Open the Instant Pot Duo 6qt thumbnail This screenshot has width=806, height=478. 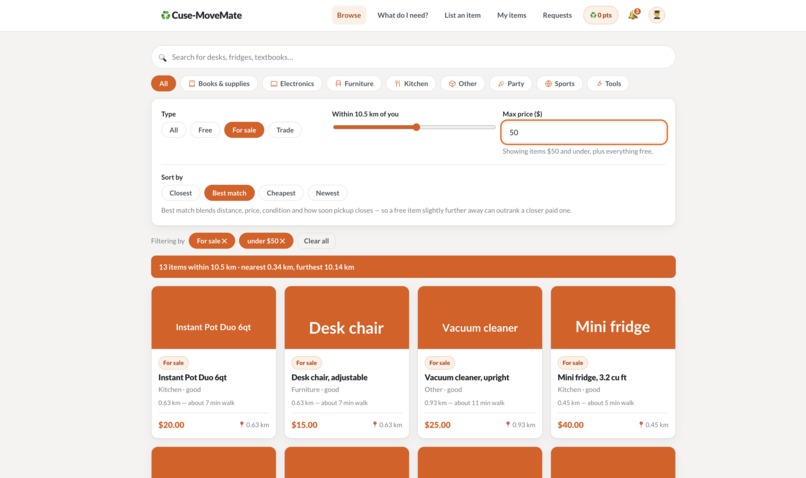214,318
